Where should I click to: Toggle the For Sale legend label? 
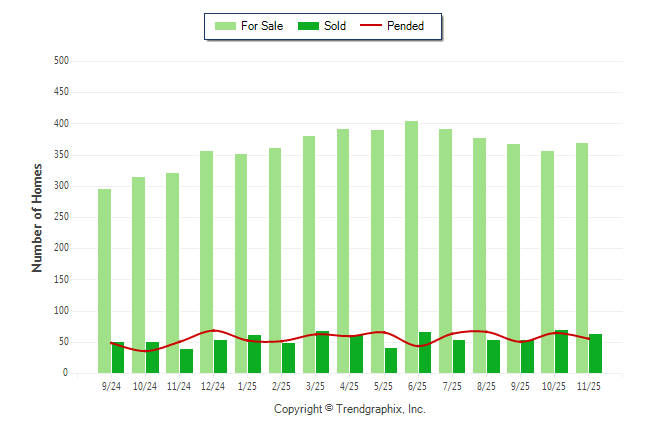point(262,26)
